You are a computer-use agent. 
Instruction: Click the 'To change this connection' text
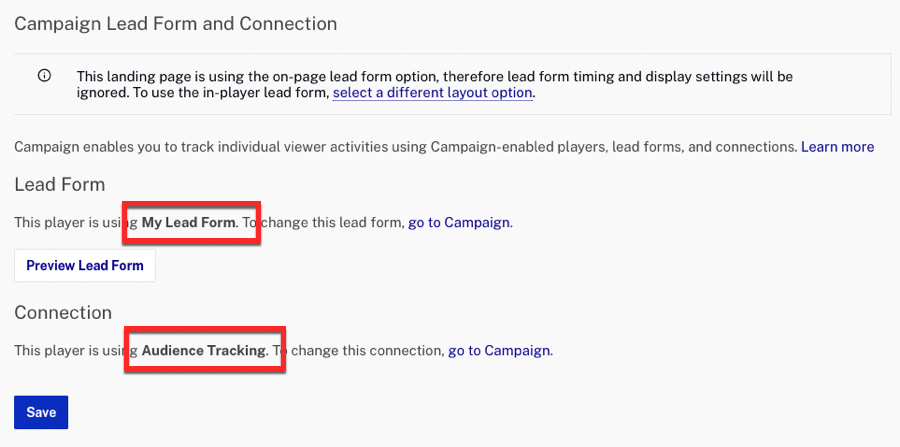pyautogui.click(x=357, y=350)
